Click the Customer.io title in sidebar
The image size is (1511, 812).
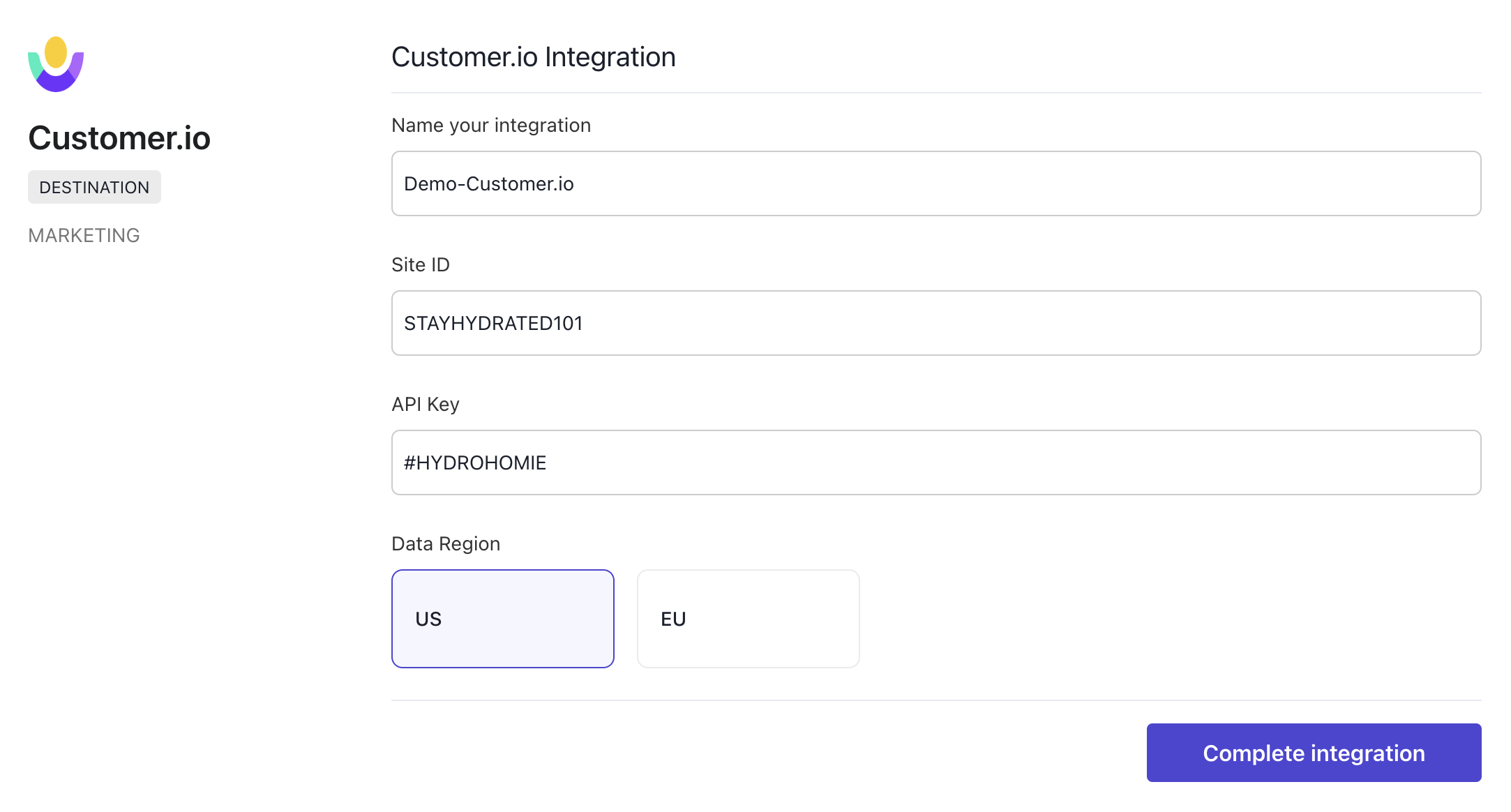[119, 138]
